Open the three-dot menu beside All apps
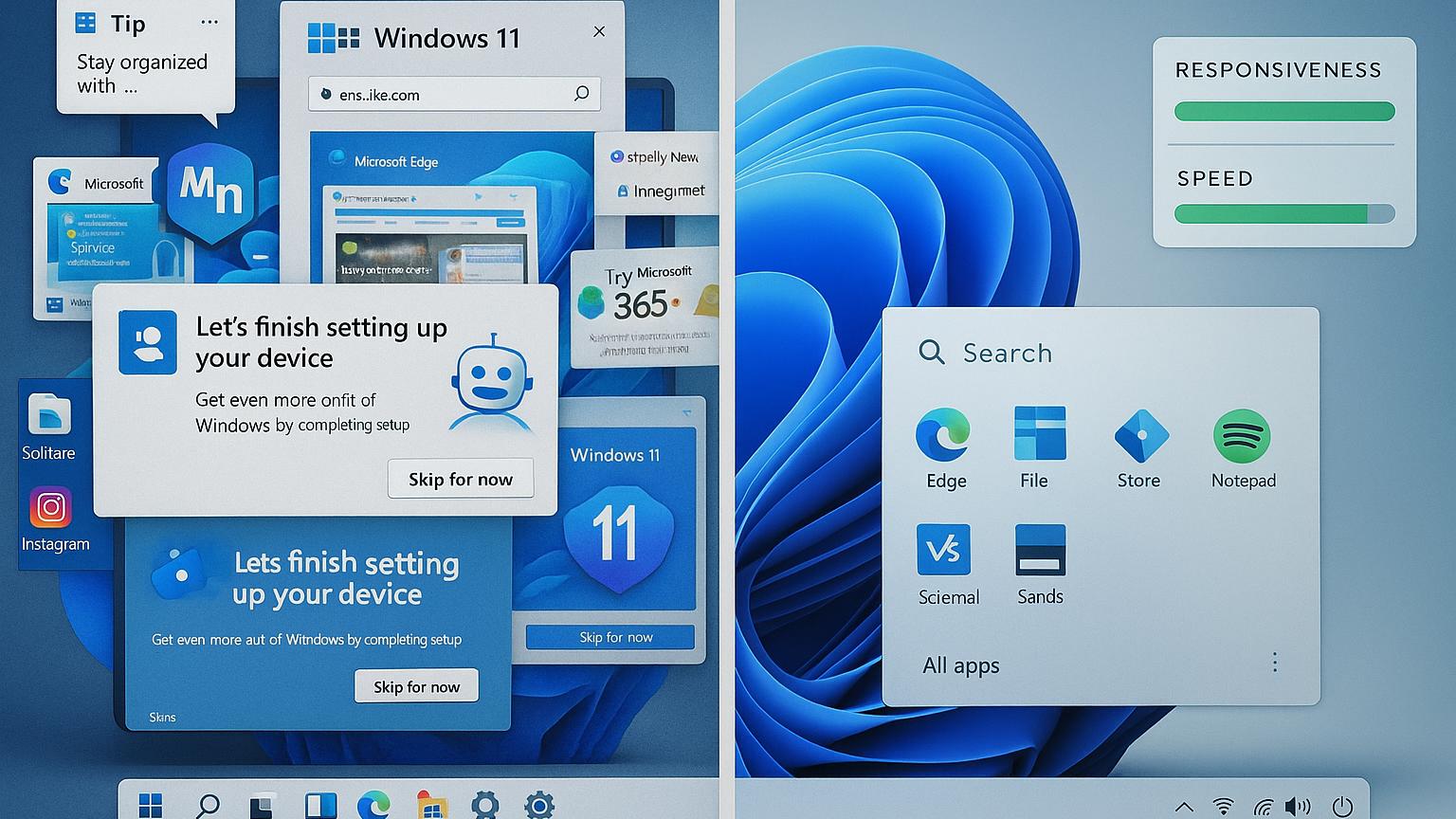Viewport: 1456px width, 819px height. pos(1275,663)
